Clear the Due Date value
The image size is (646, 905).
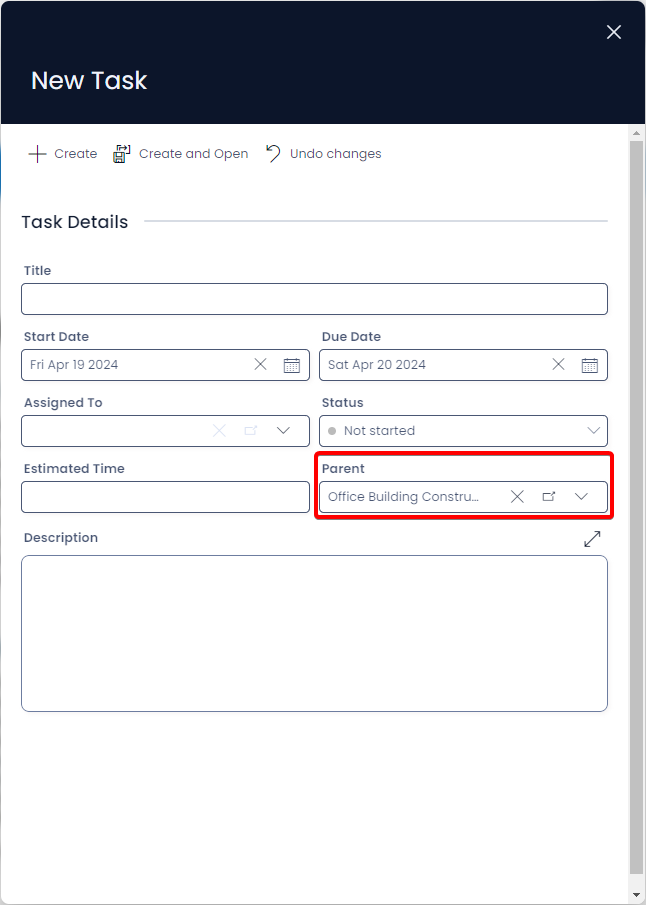558,364
